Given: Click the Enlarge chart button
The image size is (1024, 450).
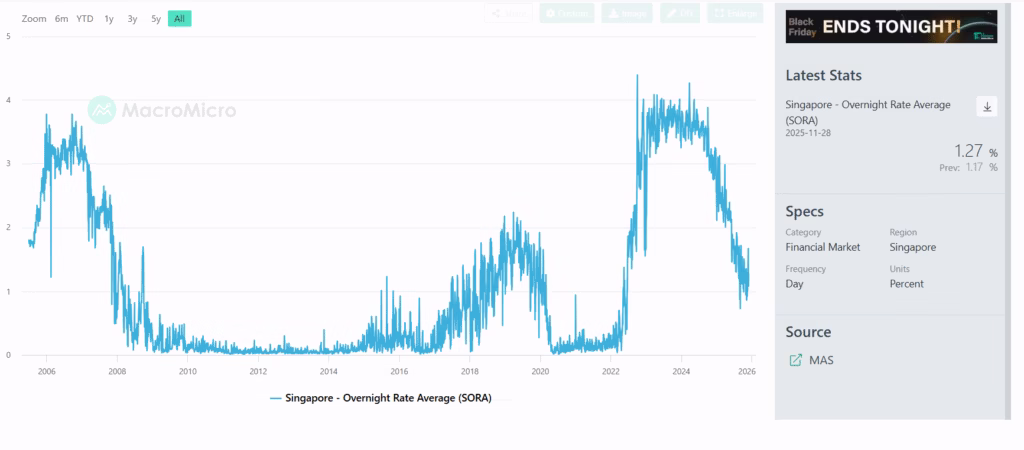Looking at the screenshot, I should (735, 13).
